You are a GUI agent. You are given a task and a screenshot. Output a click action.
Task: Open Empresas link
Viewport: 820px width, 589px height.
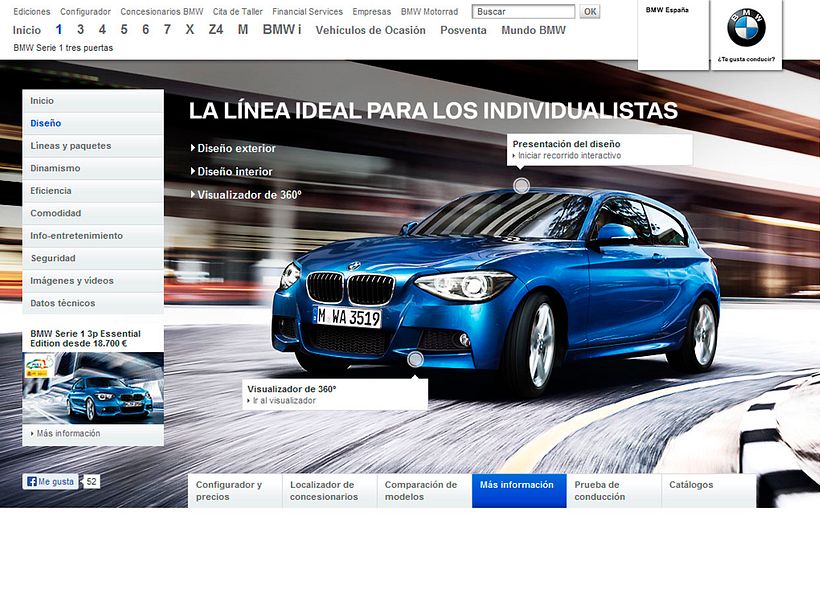pos(371,12)
